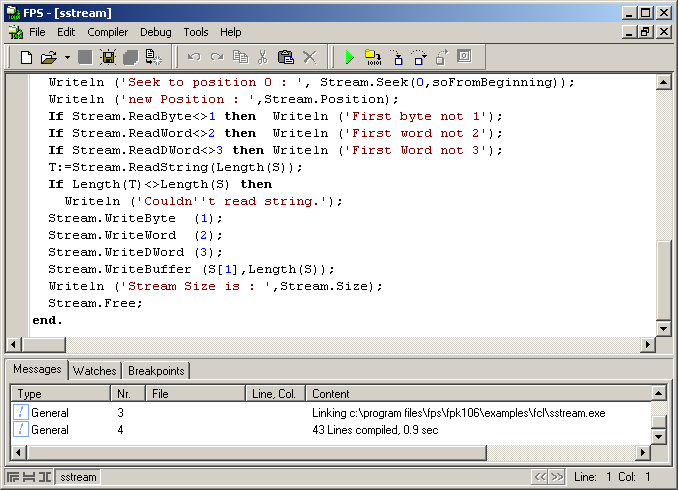This screenshot has width=678, height=490.
Task: Click the editor vertical scrollbar down arrow
Action: click(662, 328)
